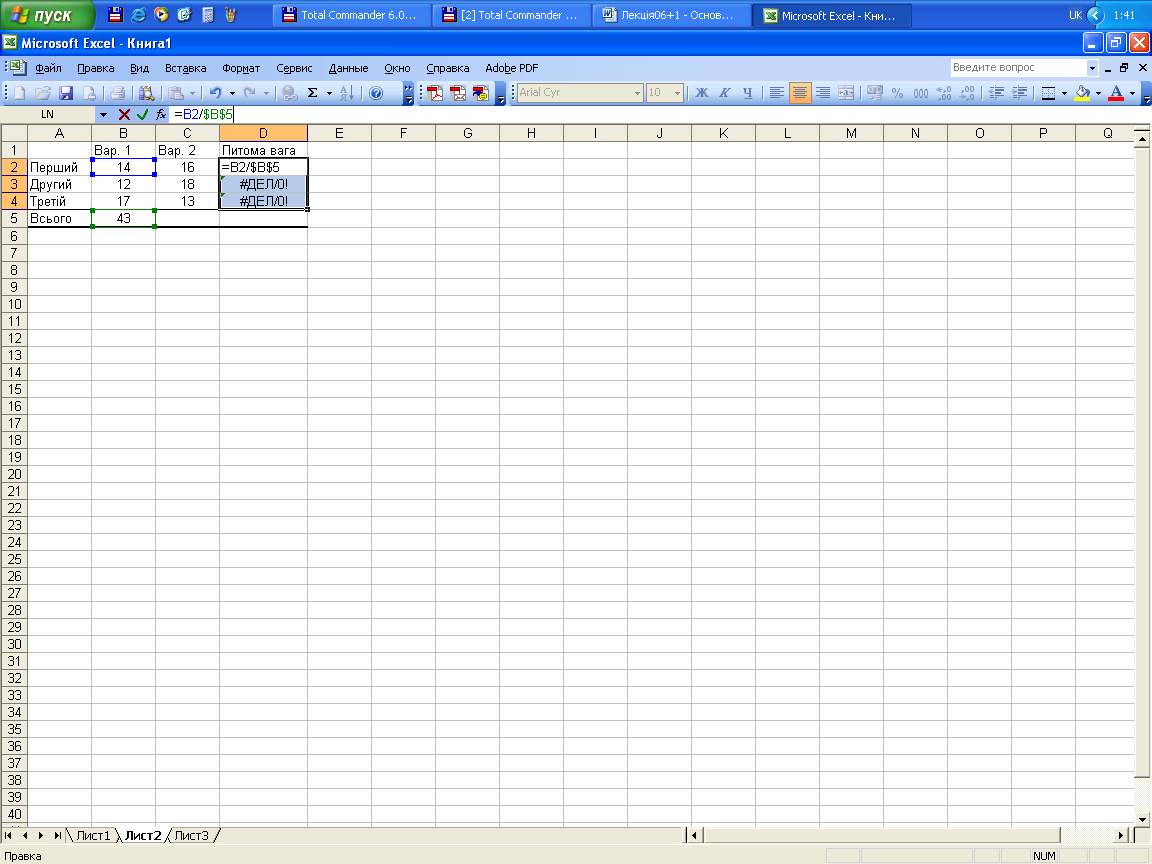Open the Данные menu
This screenshot has width=1152, height=864.
point(348,68)
